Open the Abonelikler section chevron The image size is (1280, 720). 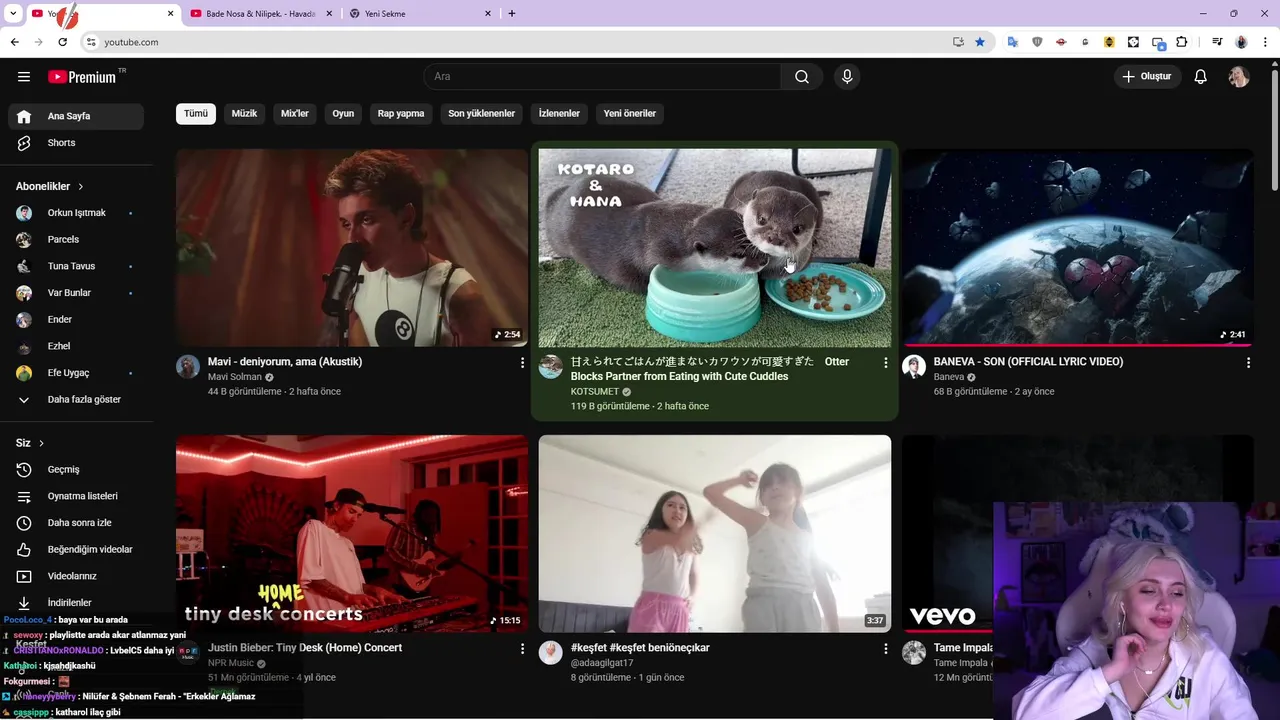pos(81,187)
